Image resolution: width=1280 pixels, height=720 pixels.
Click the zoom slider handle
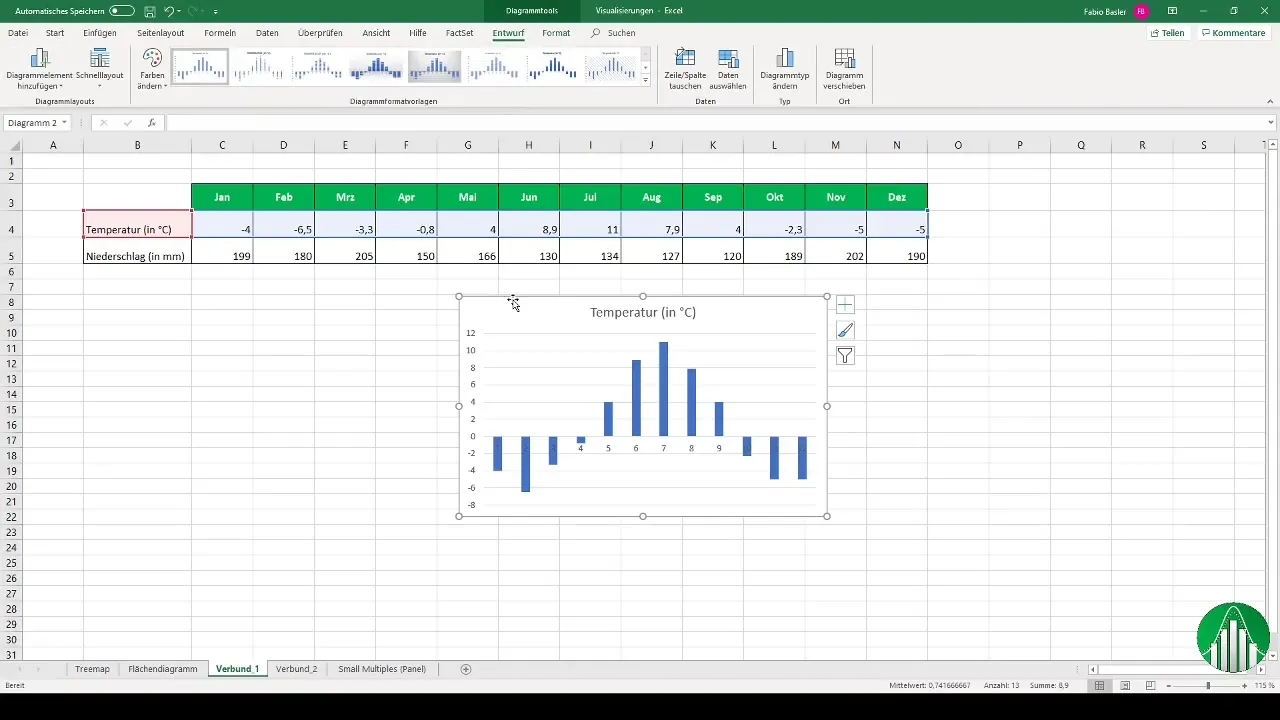coord(1208,686)
